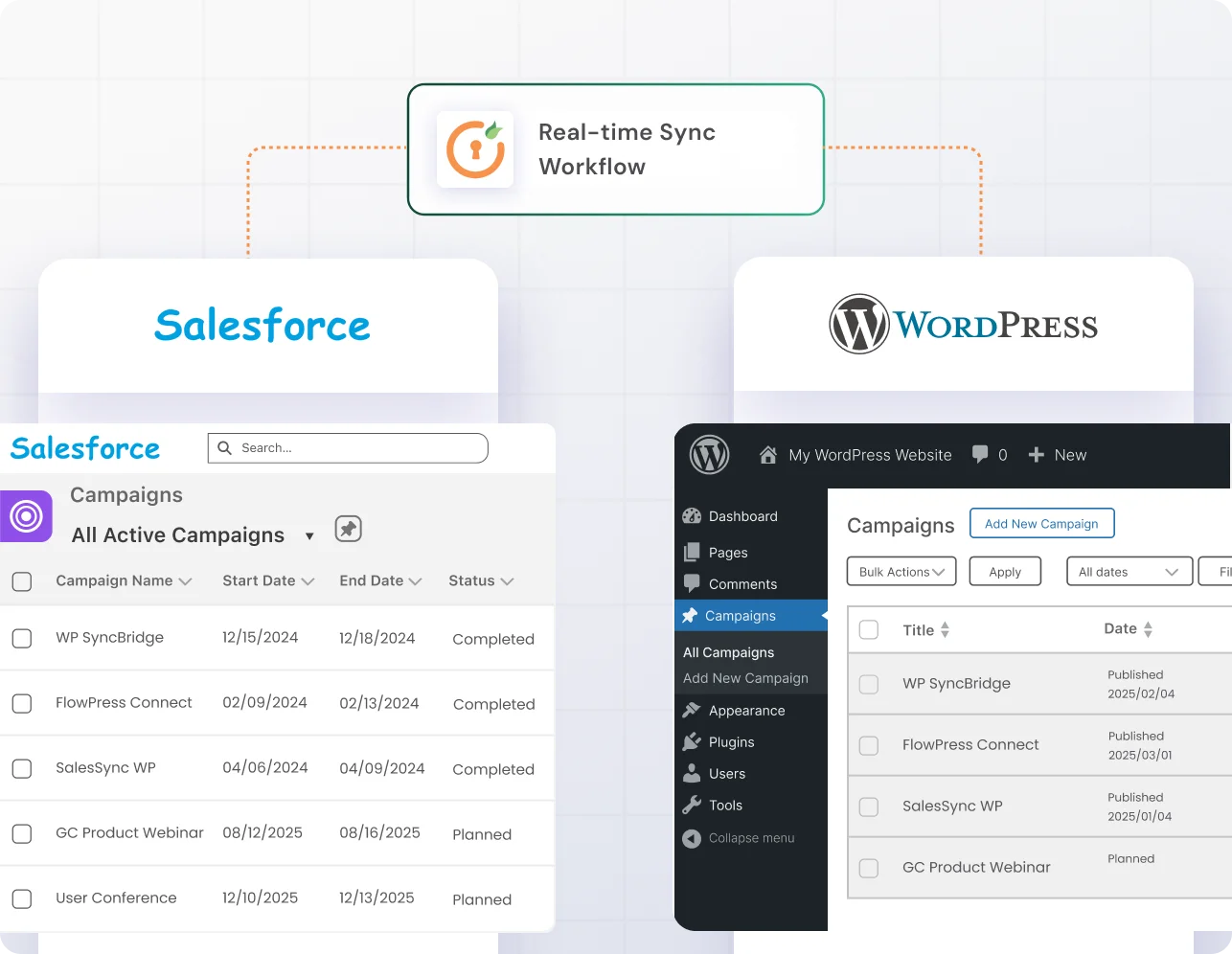Expand the Campaign Name column chevron
The image size is (1232, 954).
pos(186,581)
